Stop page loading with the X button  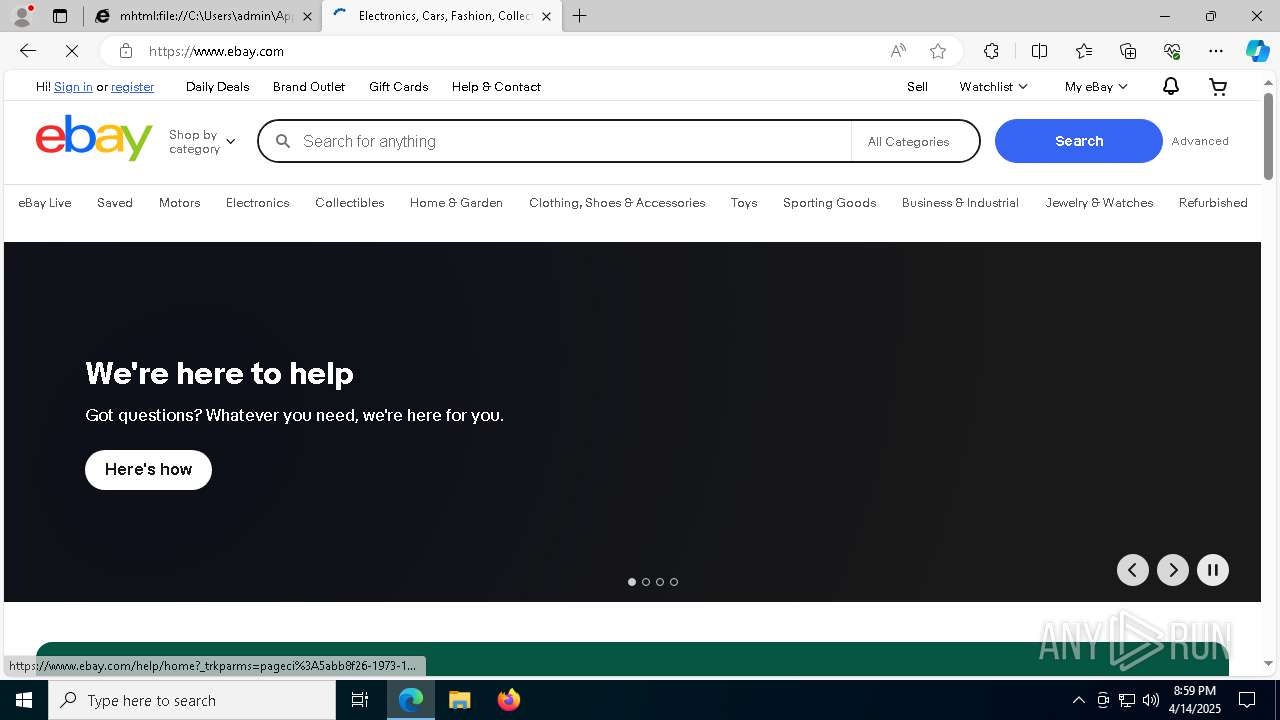pyautogui.click(x=72, y=51)
